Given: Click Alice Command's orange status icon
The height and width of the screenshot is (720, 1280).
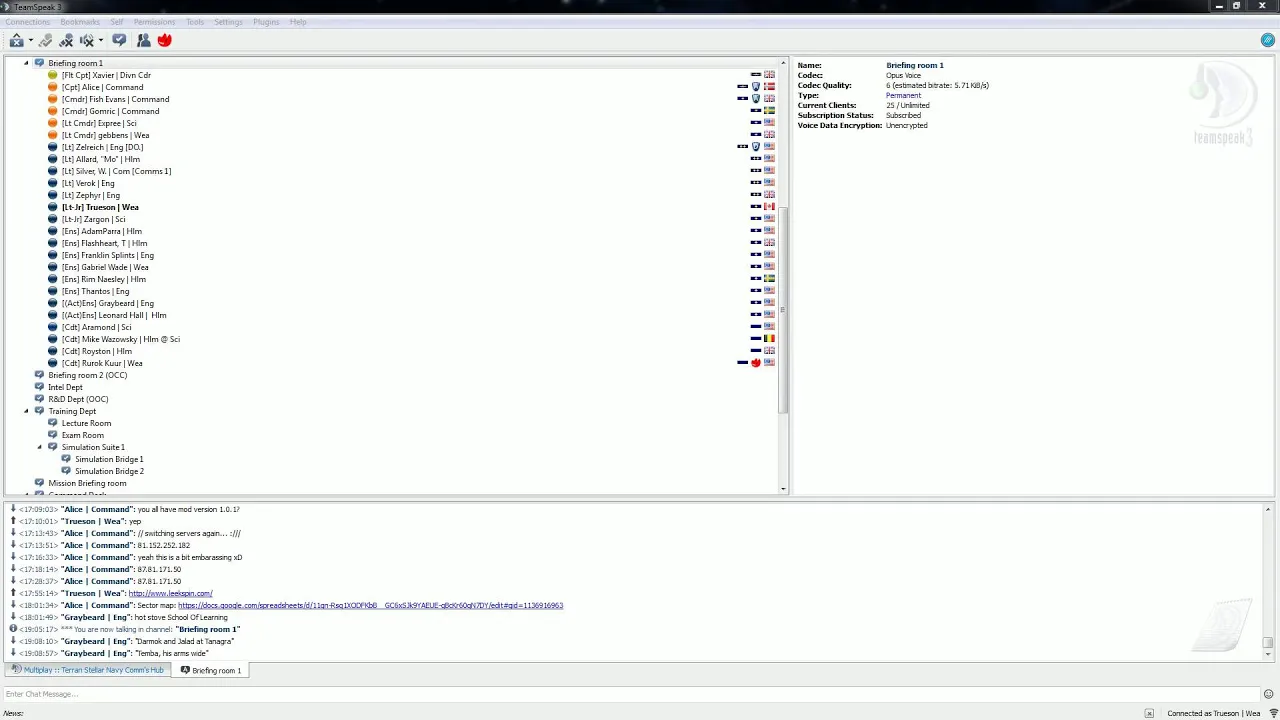Looking at the screenshot, I should (x=53, y=87).
